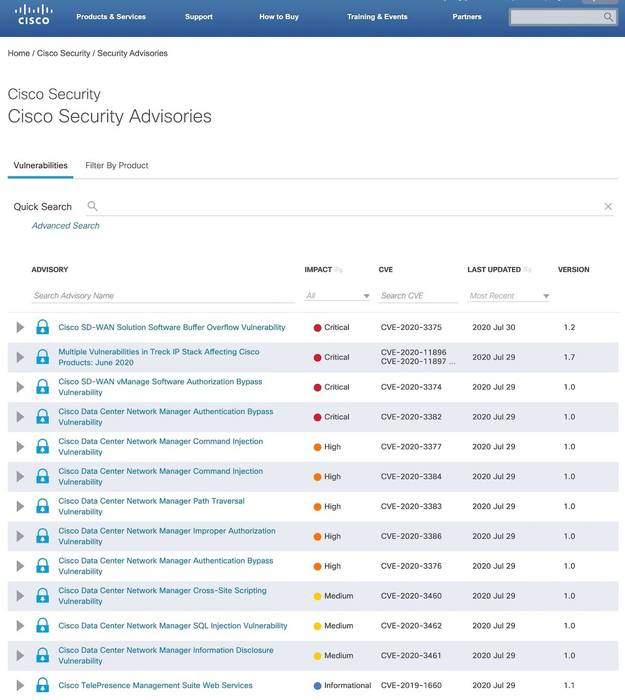The width and height of the screenshot is (625, 700).
Task: Click the red Critical dot for CVE-2020-3375
Action: tap(317, 328)
